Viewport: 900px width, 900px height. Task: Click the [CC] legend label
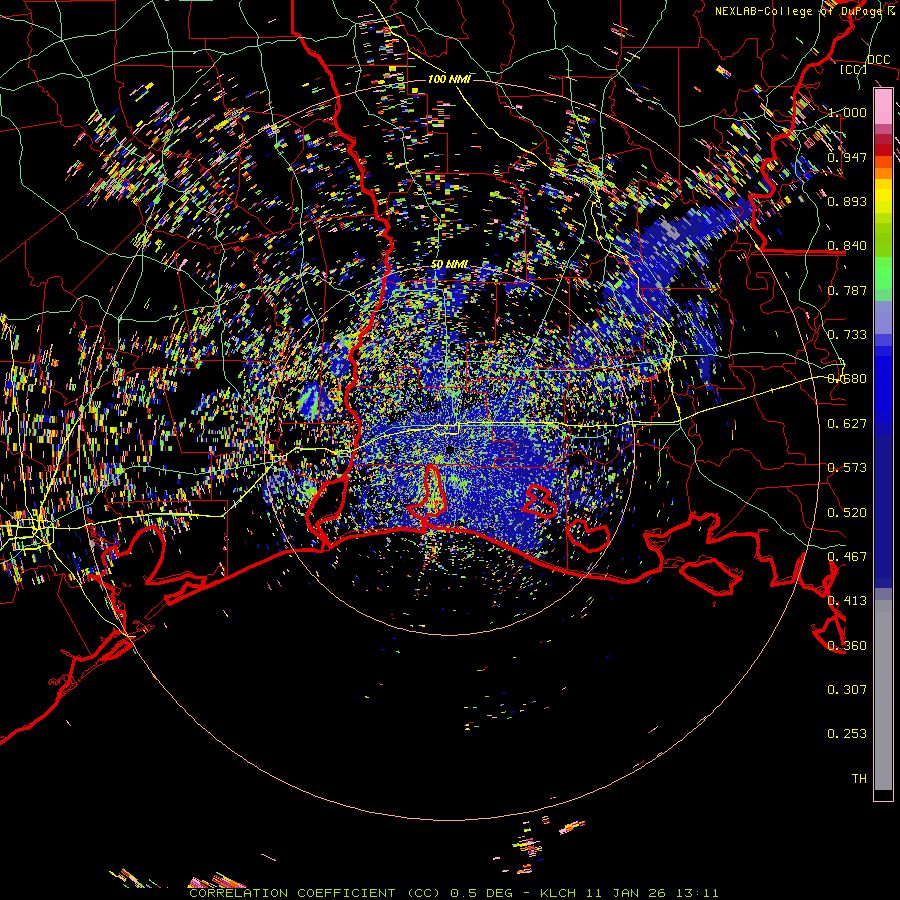[x=854, y=69]
